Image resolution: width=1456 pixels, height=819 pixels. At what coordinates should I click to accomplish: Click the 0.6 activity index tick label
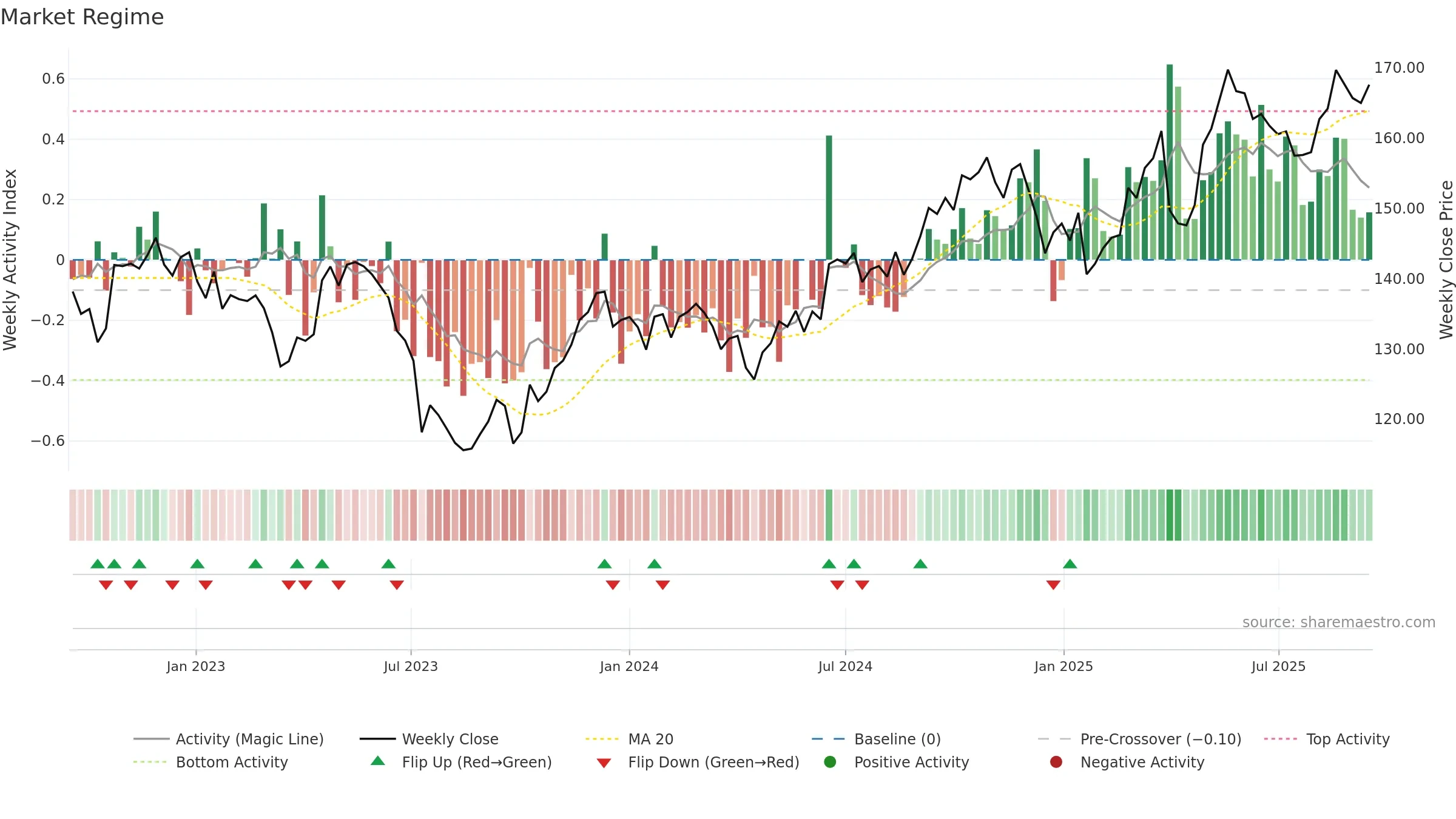point(53,78)
